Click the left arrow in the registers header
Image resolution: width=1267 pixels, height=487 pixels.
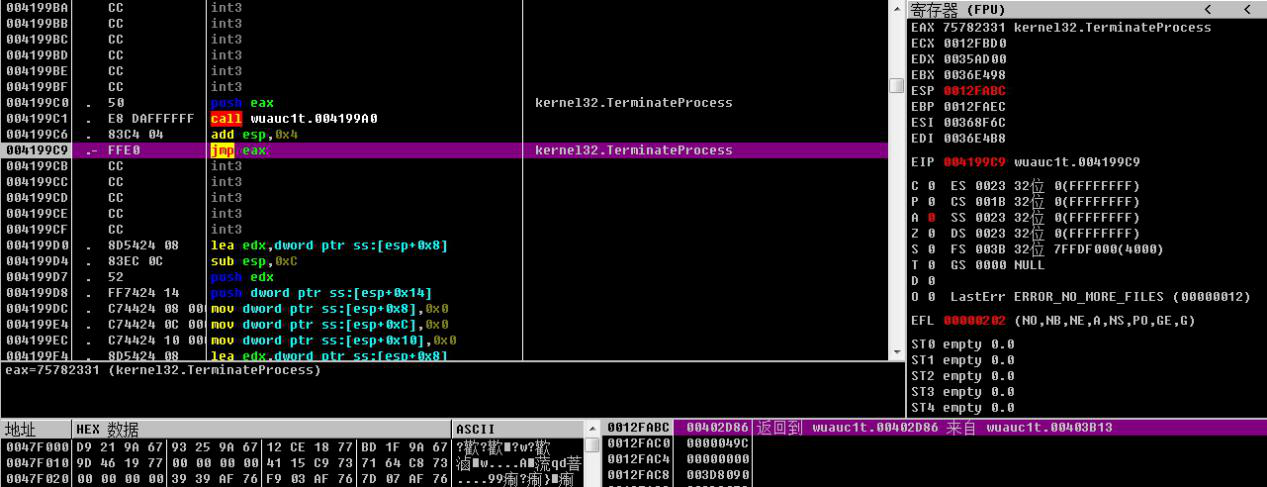pyautogui.click(x=1206, y=10)
